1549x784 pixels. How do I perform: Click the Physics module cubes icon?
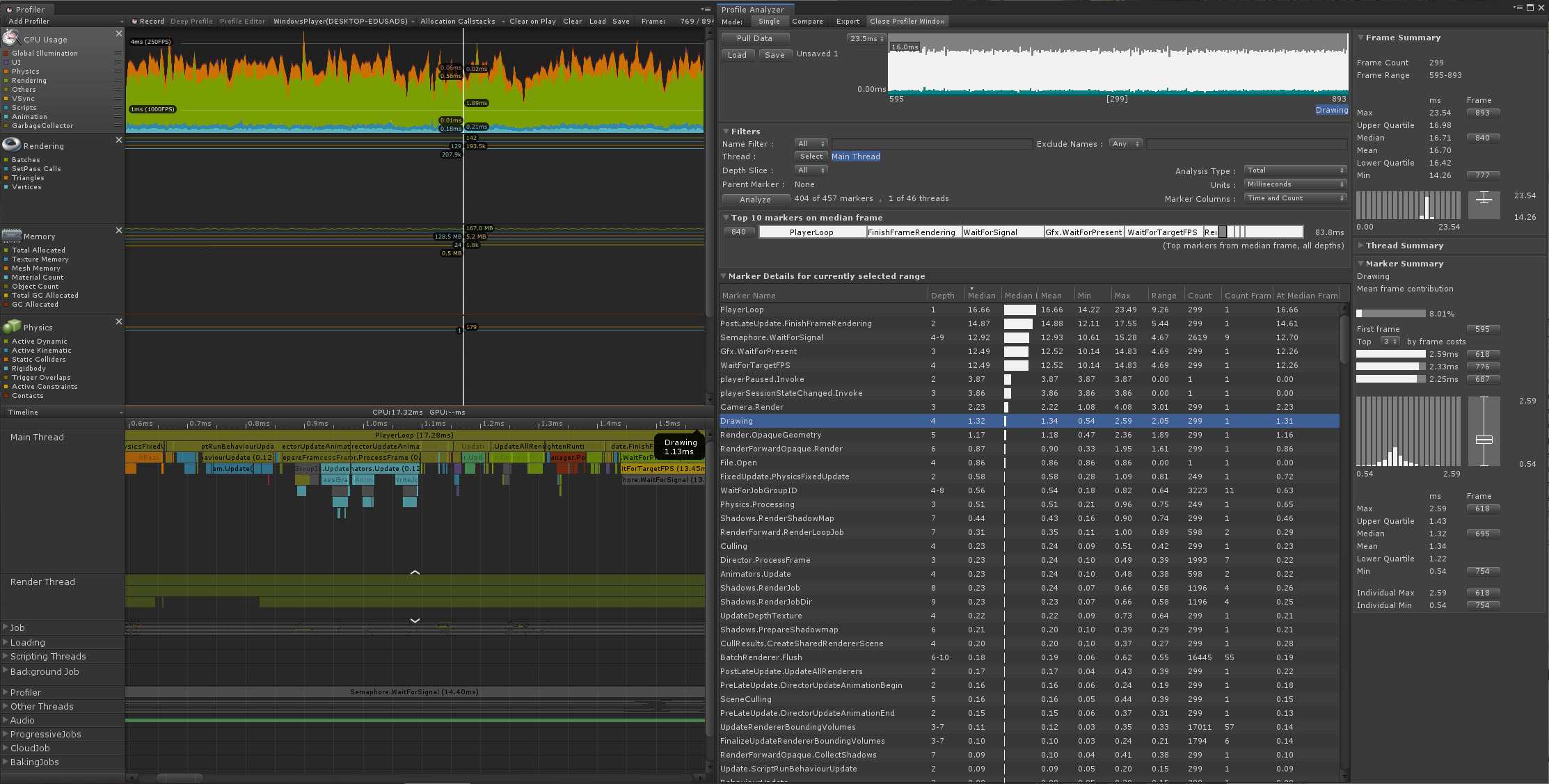tap(11, 326)
